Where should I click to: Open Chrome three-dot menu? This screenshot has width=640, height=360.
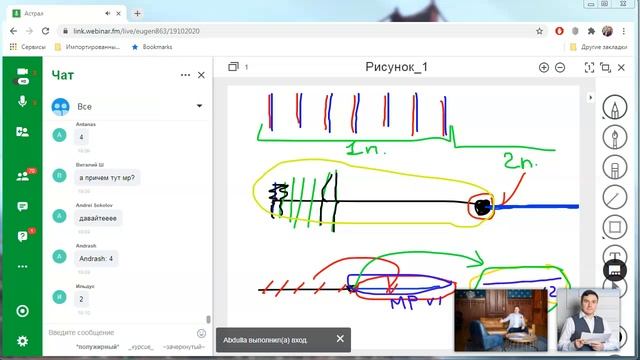(x=624, y=31)
